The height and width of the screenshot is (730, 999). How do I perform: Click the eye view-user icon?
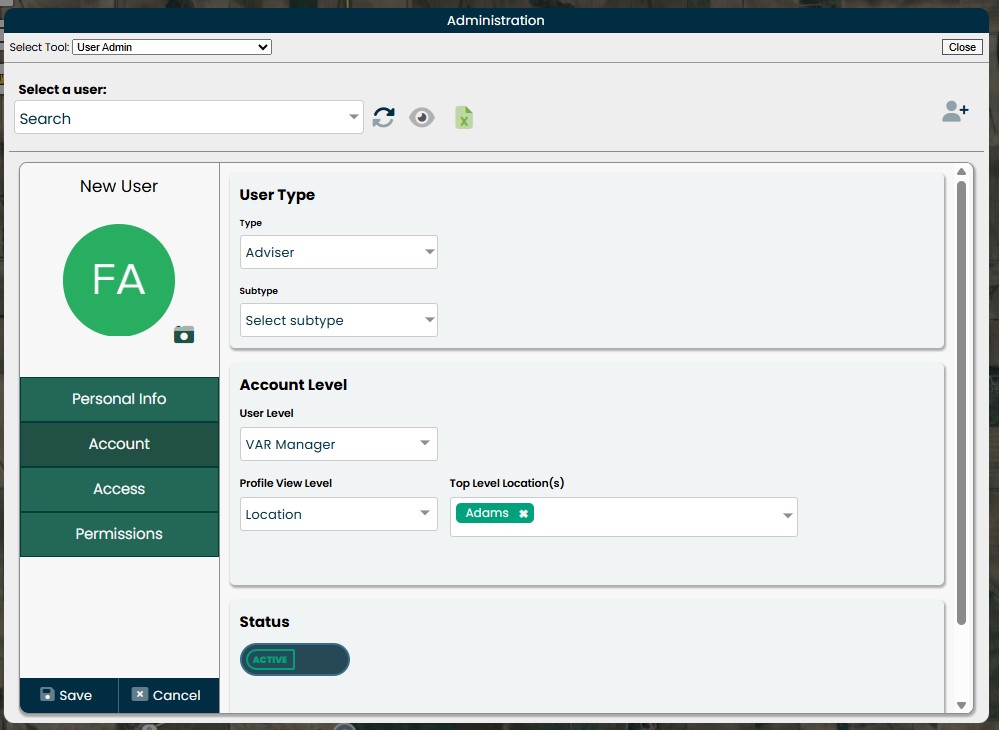tap(422, 117)
